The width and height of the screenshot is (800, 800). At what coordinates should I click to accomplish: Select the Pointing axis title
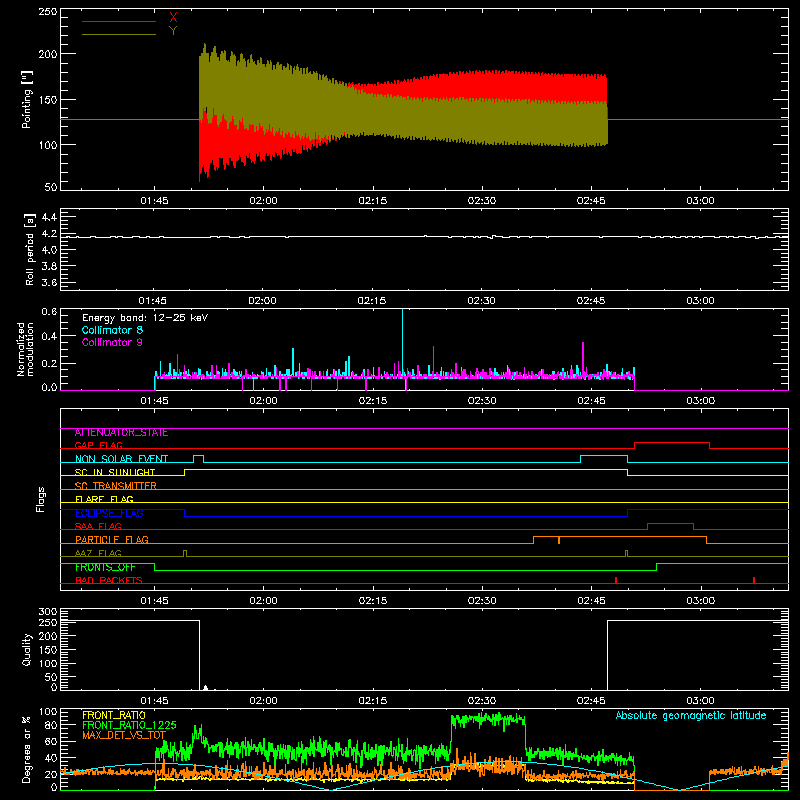click(x=27, y=99)
